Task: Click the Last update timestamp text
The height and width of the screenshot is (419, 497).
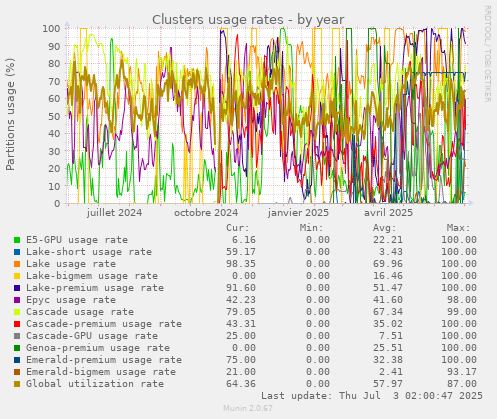Action: point(372,396)
